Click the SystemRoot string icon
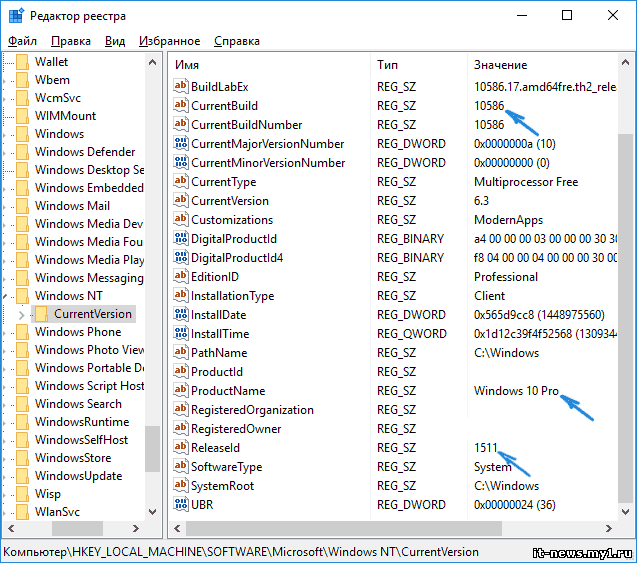The image size is (637, 563). pos(180,485)
